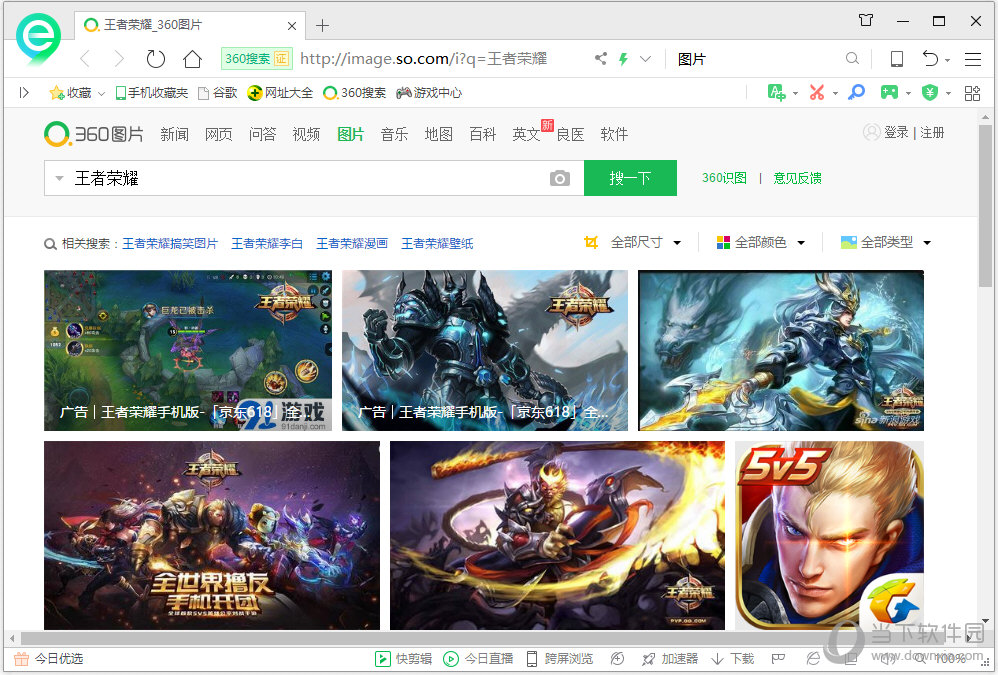Switch to the 视频 search category
The height and width of the screenshot is (675, 998).
[306, 132]
